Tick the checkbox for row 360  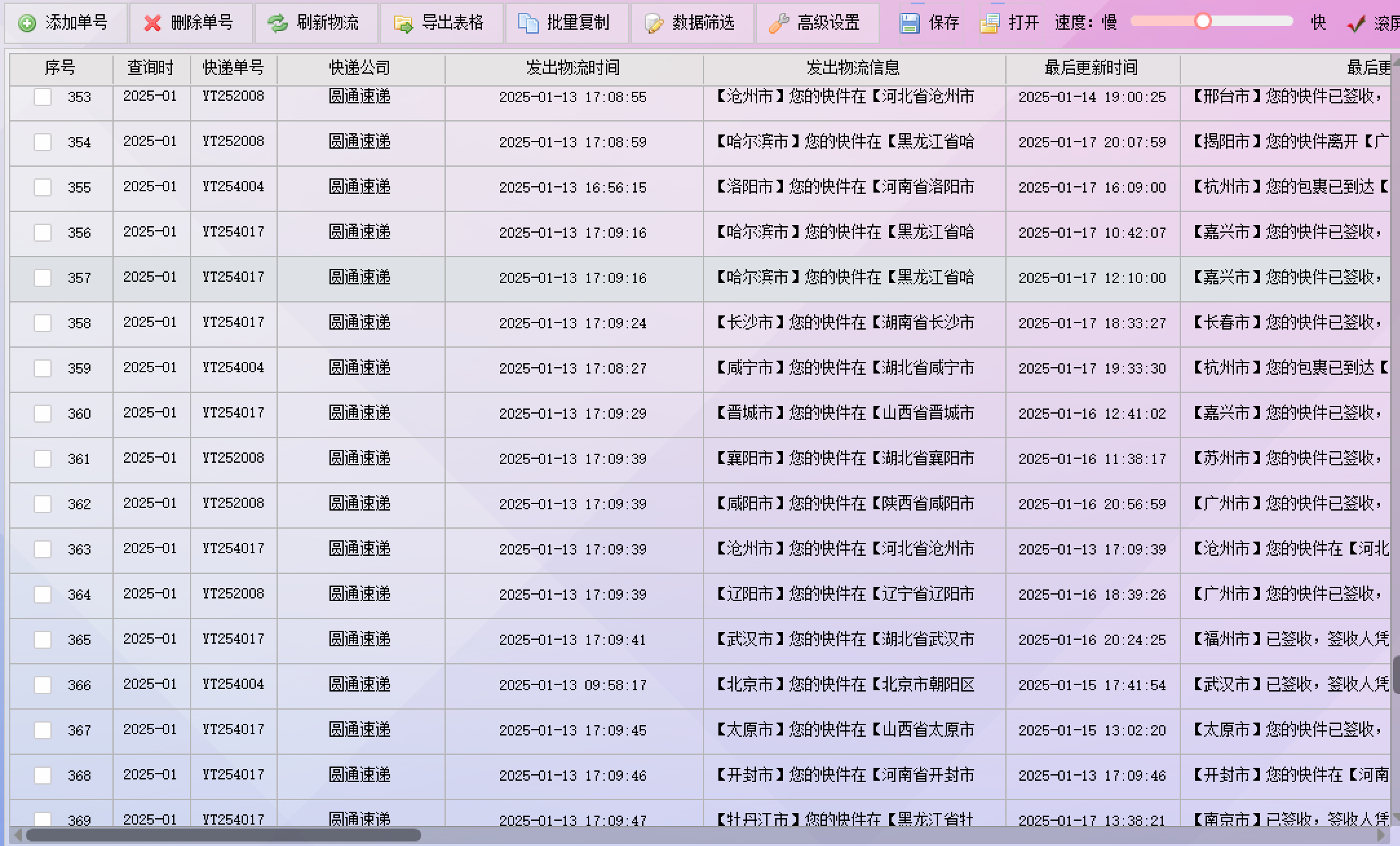pyautogui.click(x=43, y=414)
